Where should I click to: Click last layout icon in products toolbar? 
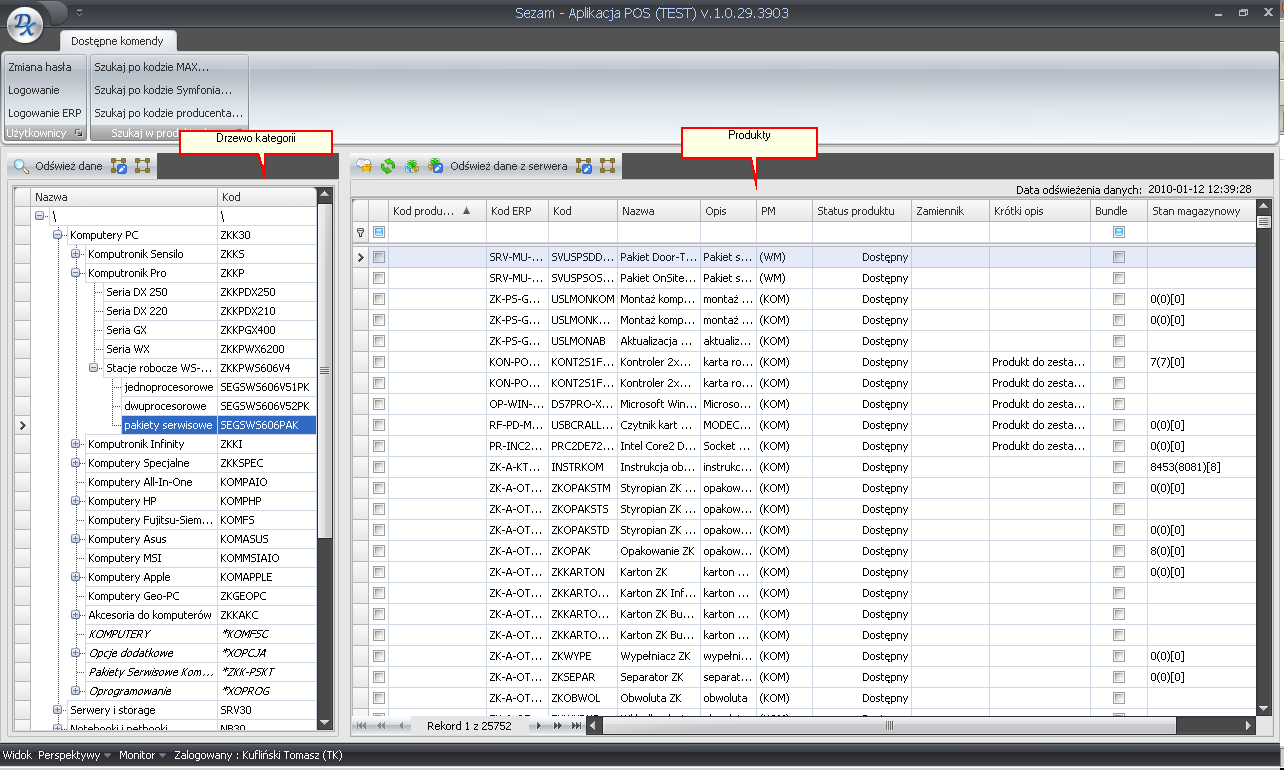click(608, 167)
